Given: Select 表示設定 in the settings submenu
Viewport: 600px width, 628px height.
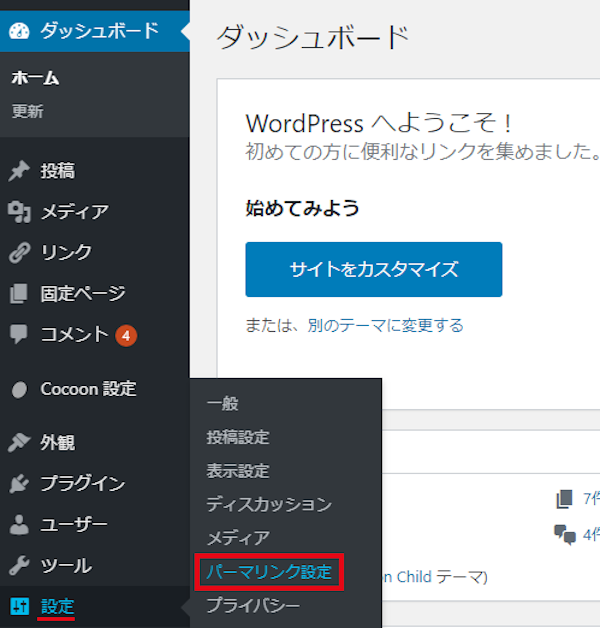Looking at the screenshot, I should coord(238,471).
